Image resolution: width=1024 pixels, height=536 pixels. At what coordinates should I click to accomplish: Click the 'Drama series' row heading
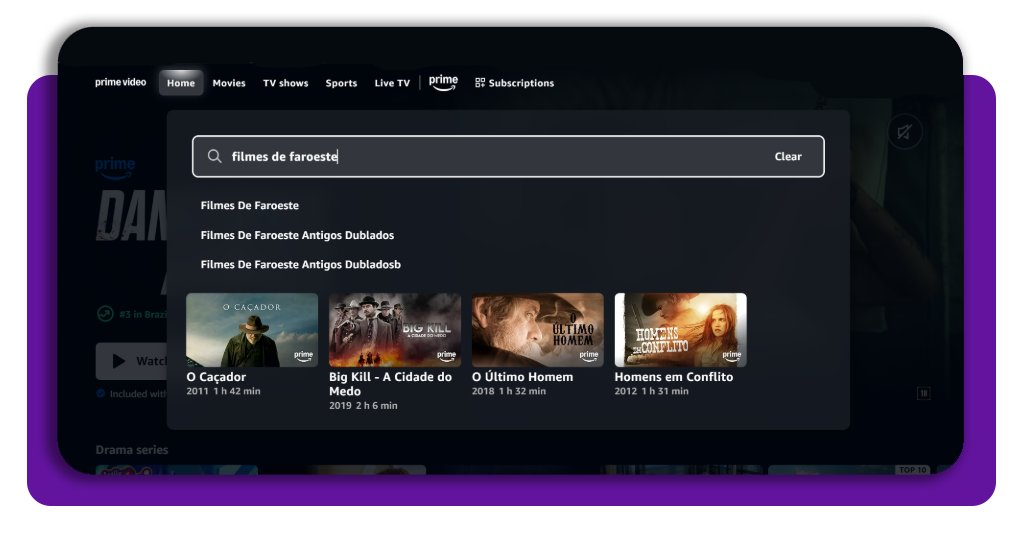point(132,450)
